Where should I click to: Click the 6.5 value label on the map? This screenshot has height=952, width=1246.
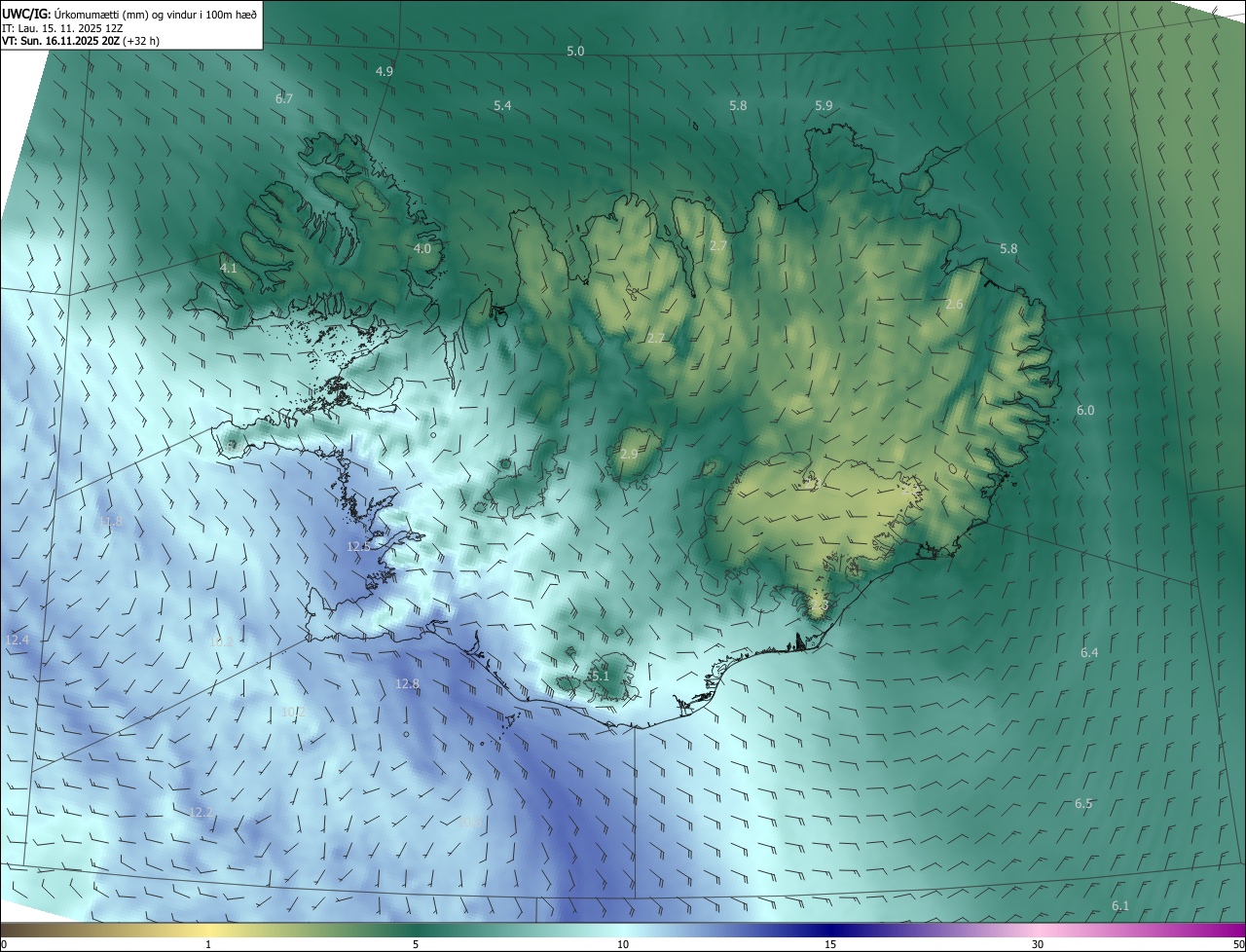tap(1083, 803)
